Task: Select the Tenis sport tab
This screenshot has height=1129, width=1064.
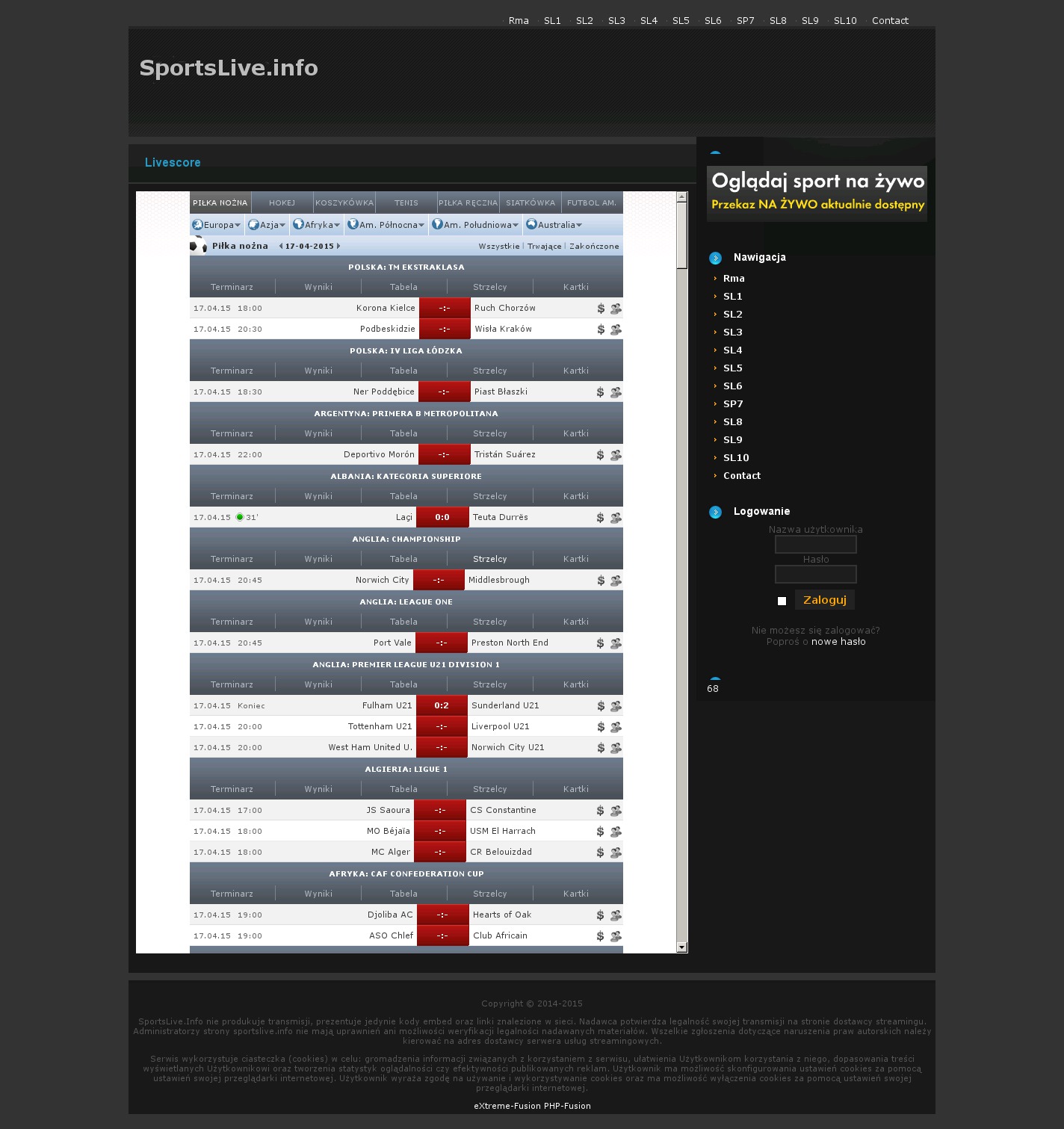Action: coord(406,202)
